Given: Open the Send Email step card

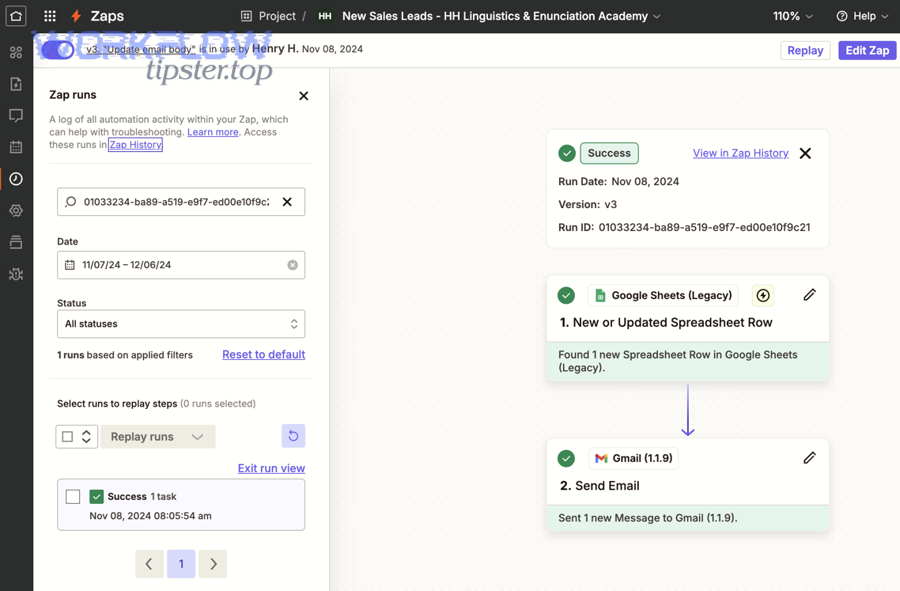Looking at the screenshot, I should click(x=688, y=485).
